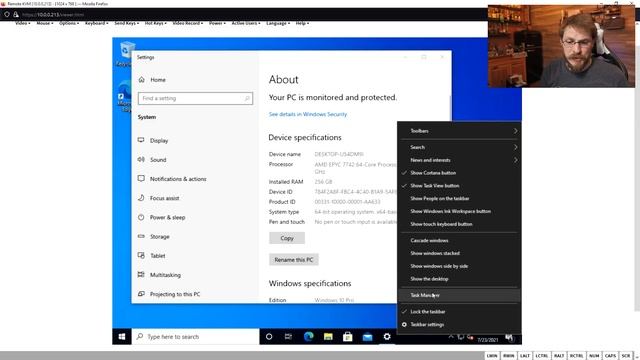Viewport: 640px width, 360px height.
Task: Open the KVM Video dropdown menu
Action: click(22, 23)
